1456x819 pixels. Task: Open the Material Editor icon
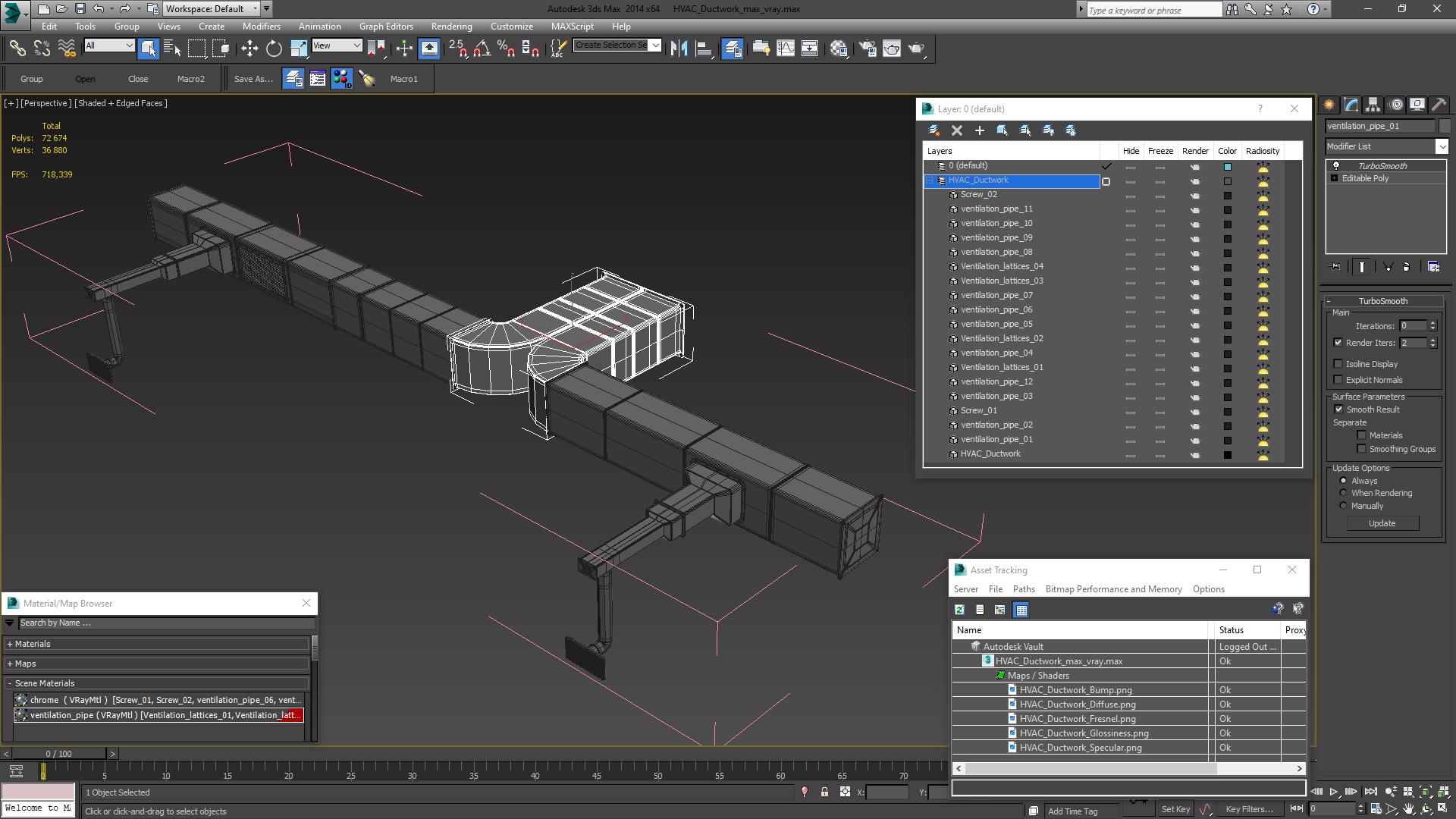coord(839,49)
